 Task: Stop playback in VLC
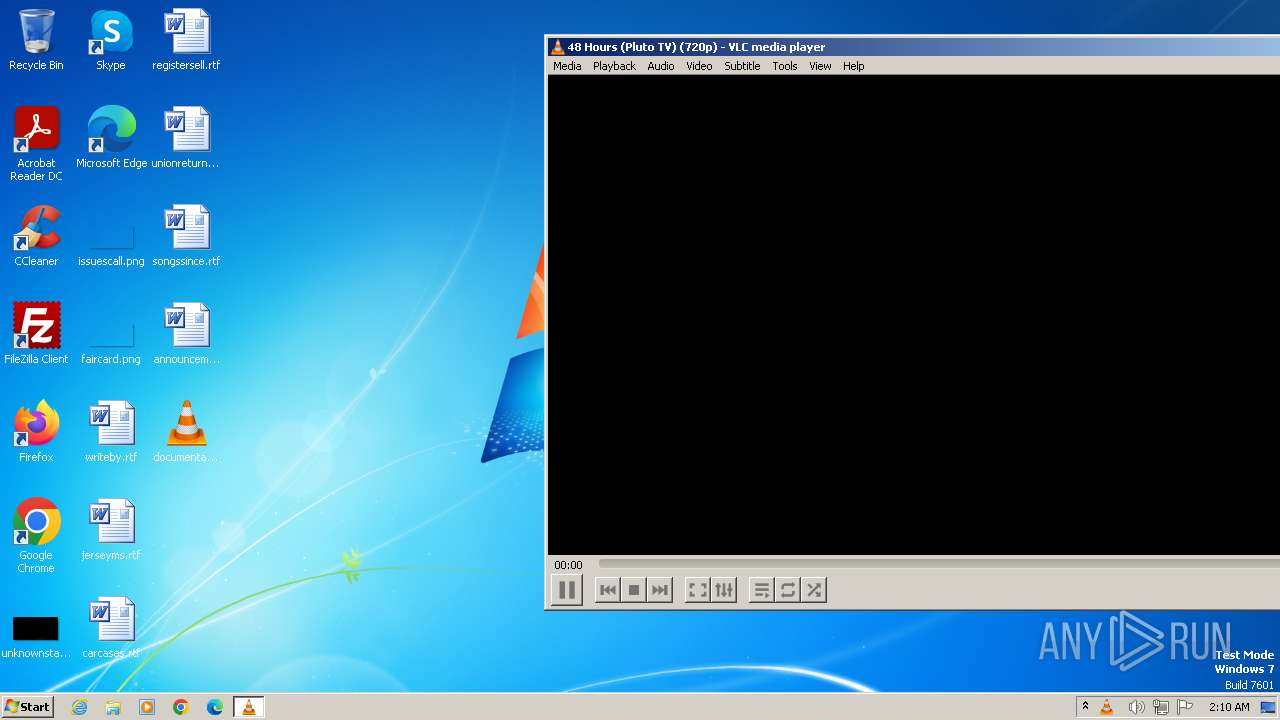[x=634, y=590]
